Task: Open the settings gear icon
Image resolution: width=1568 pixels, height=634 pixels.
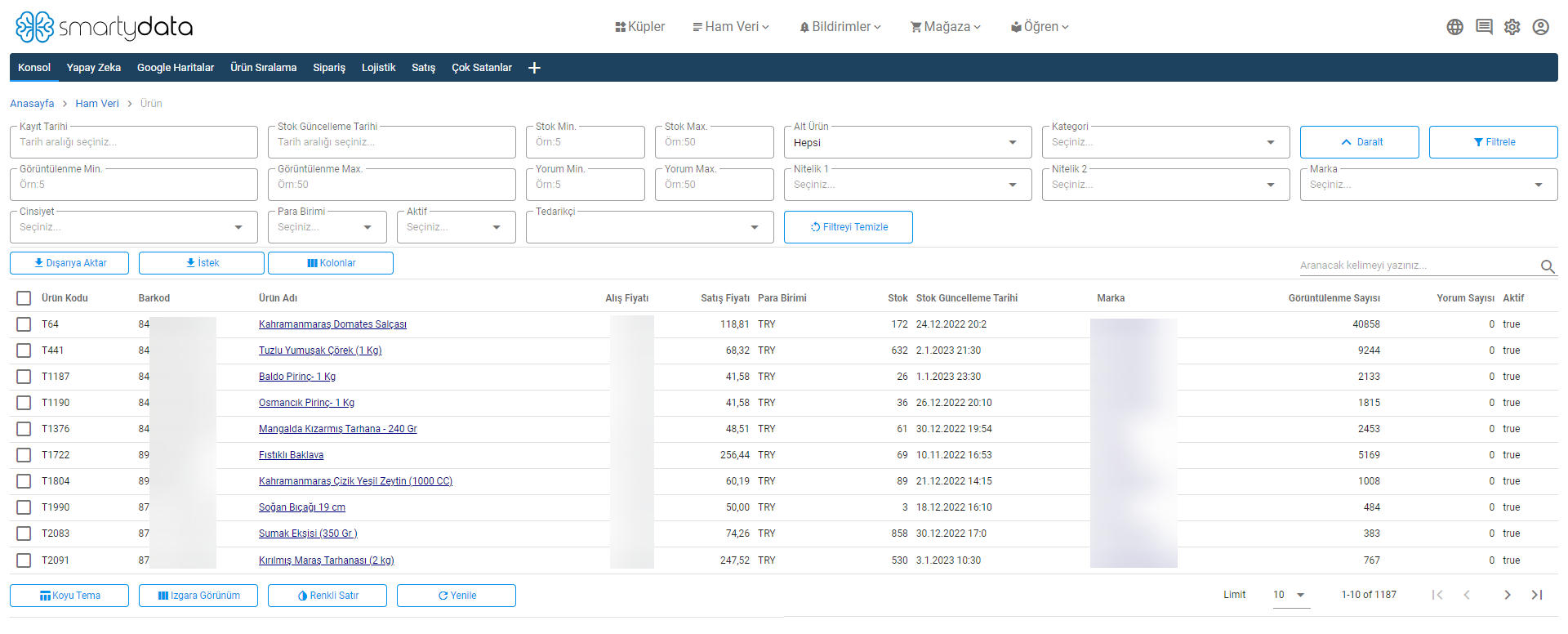Action: pos(1512,27)
